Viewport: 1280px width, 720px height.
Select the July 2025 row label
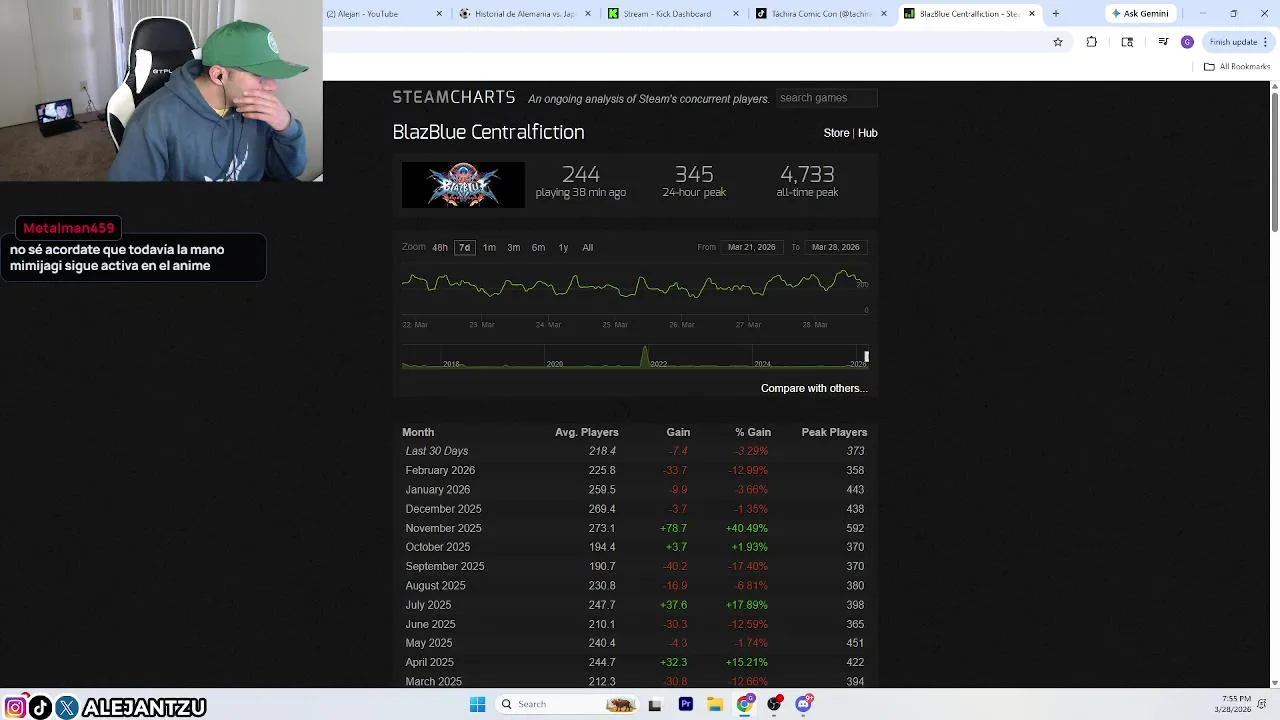click(428, 605)
